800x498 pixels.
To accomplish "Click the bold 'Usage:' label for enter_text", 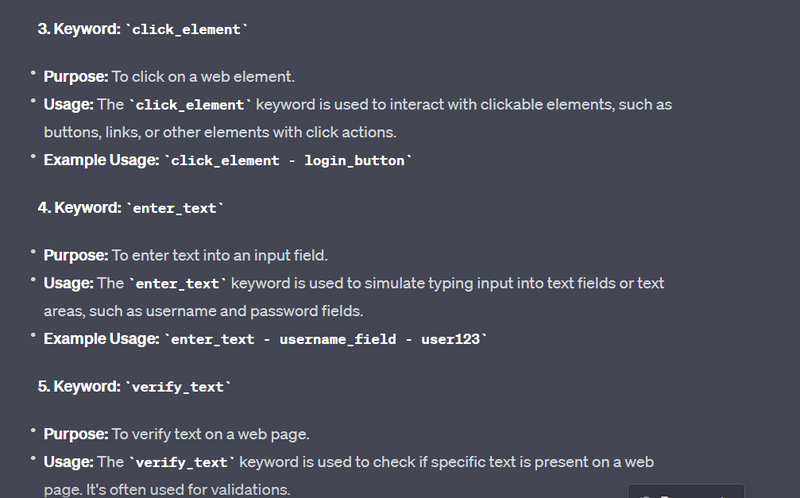I will [68, 283].
